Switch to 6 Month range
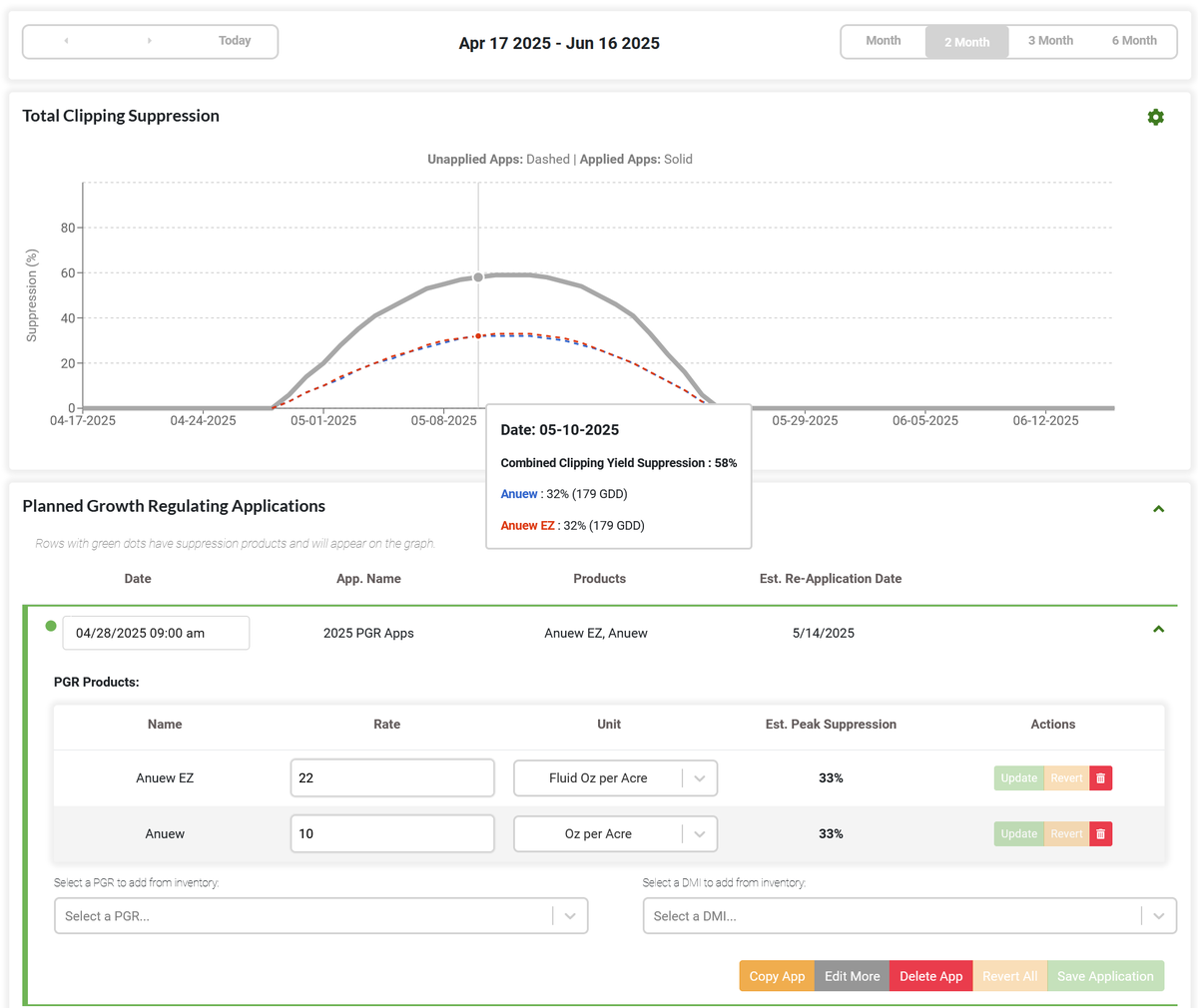The width and height of the screenshot is (1198, 1008). (x=1134, y=41)
